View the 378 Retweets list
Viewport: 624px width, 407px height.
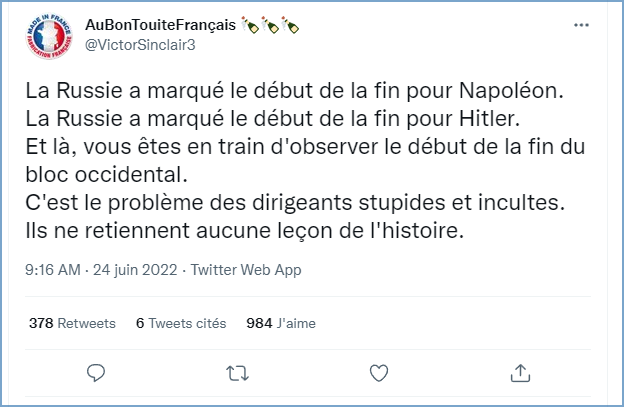coord(72,323)
